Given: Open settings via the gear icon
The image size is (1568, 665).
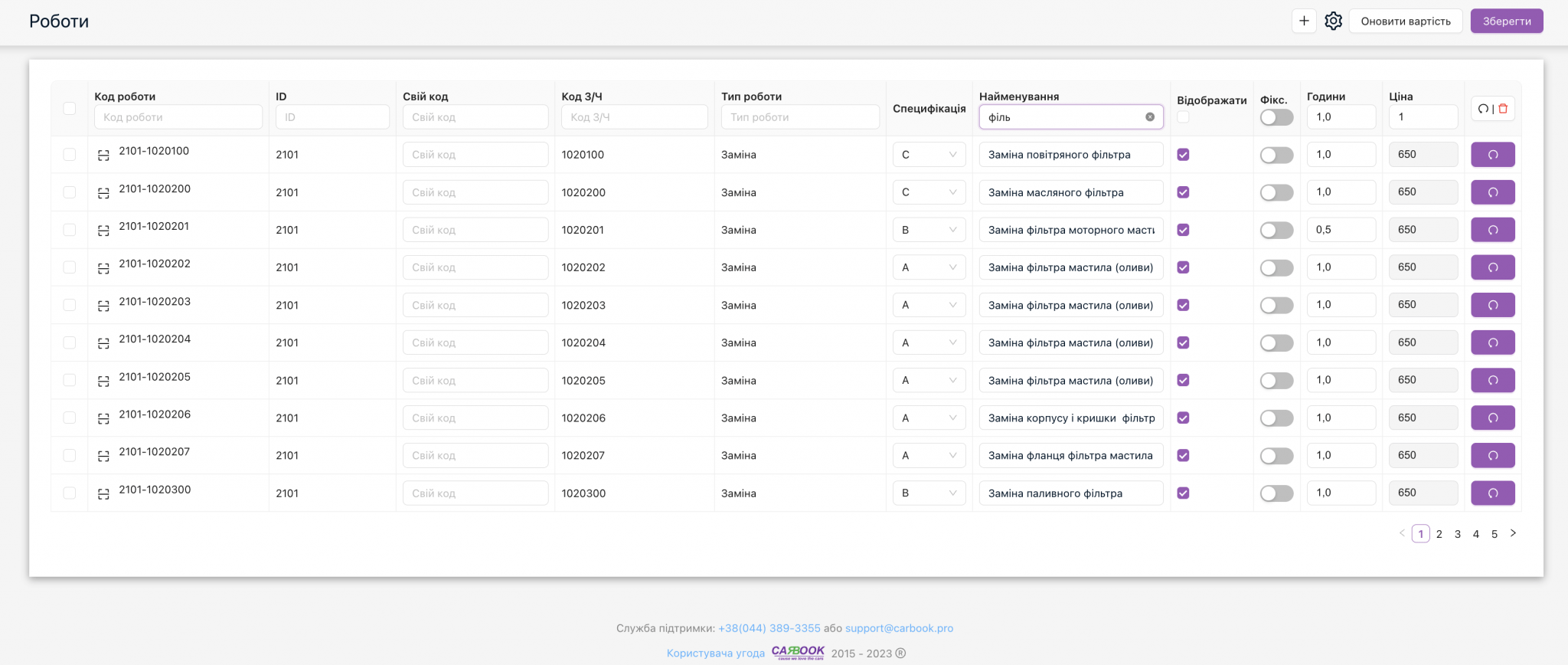Looking at the screenshot, I should (x=1334, y=21).
